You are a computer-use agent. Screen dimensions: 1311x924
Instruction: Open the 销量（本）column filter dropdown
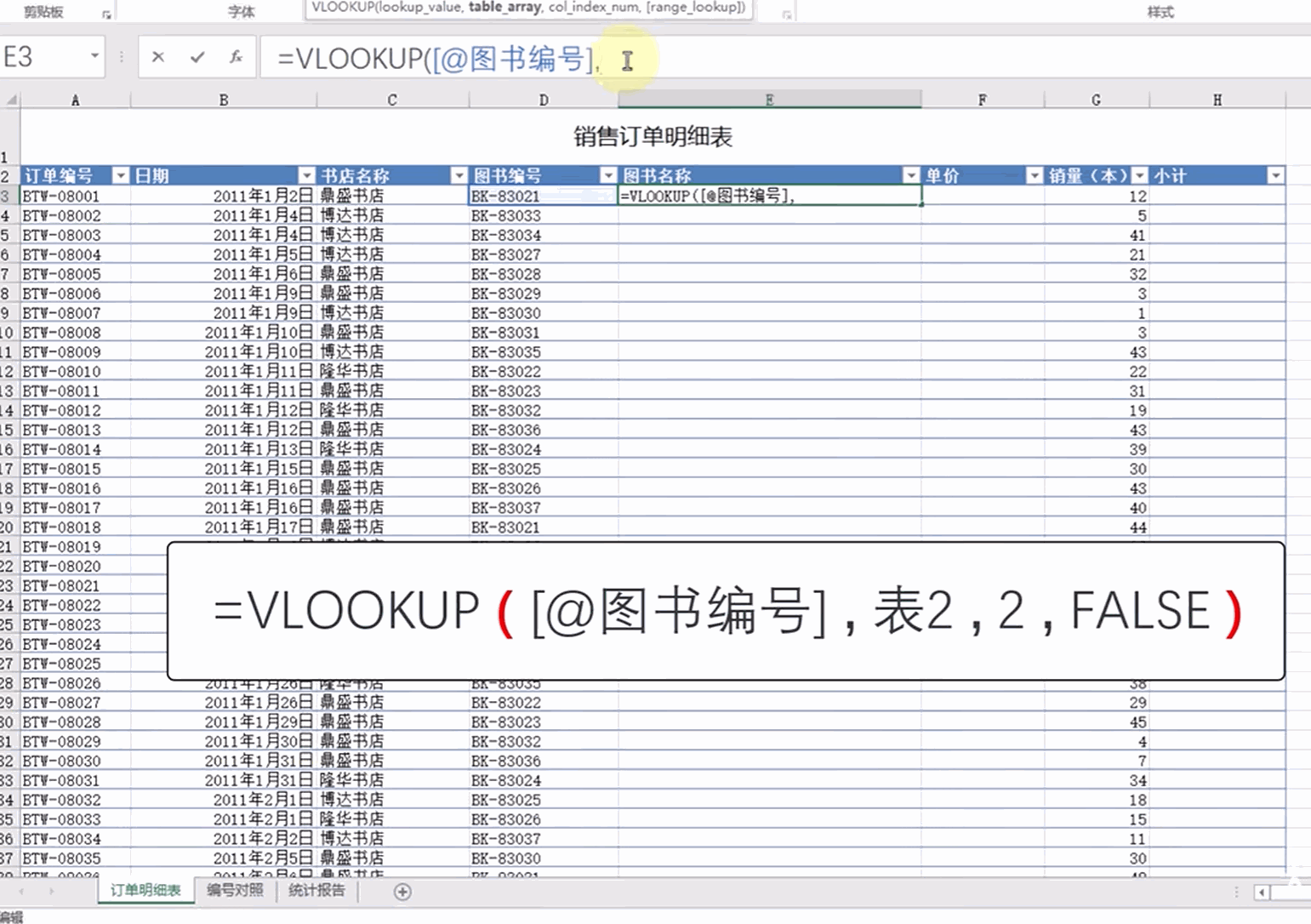(1138, 174)
